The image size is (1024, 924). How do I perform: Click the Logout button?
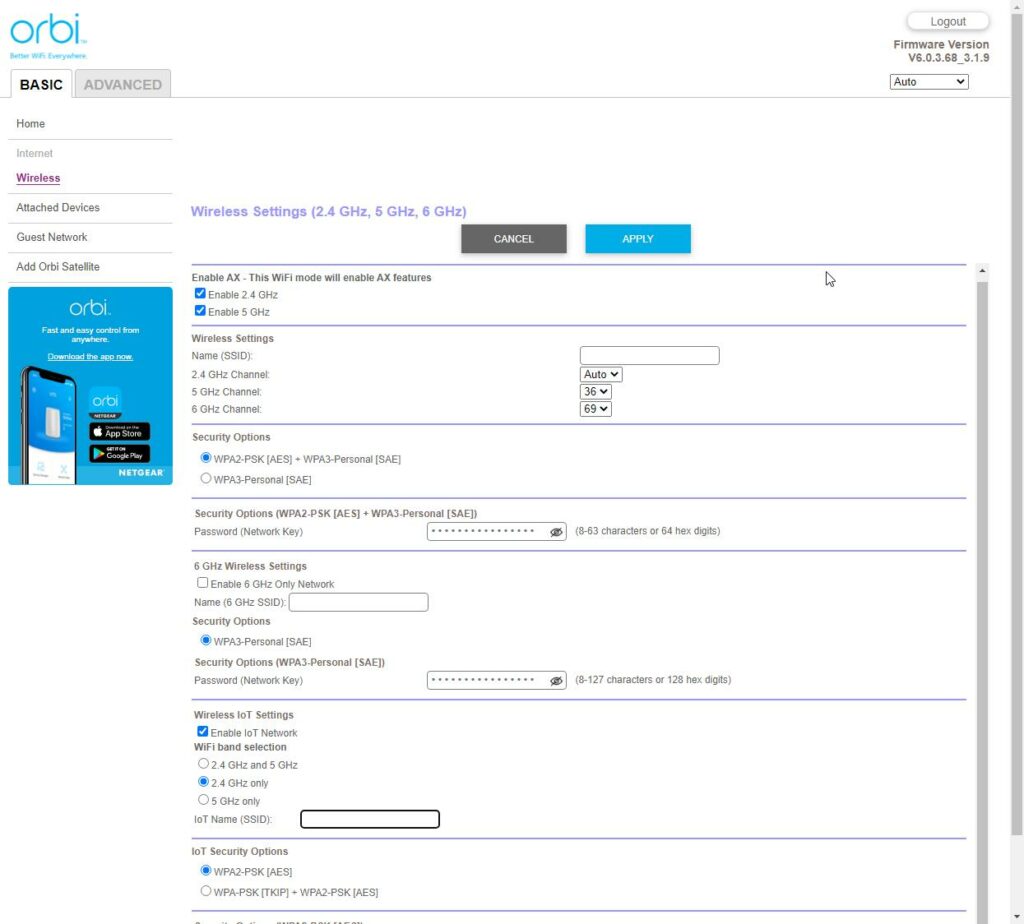947,21
